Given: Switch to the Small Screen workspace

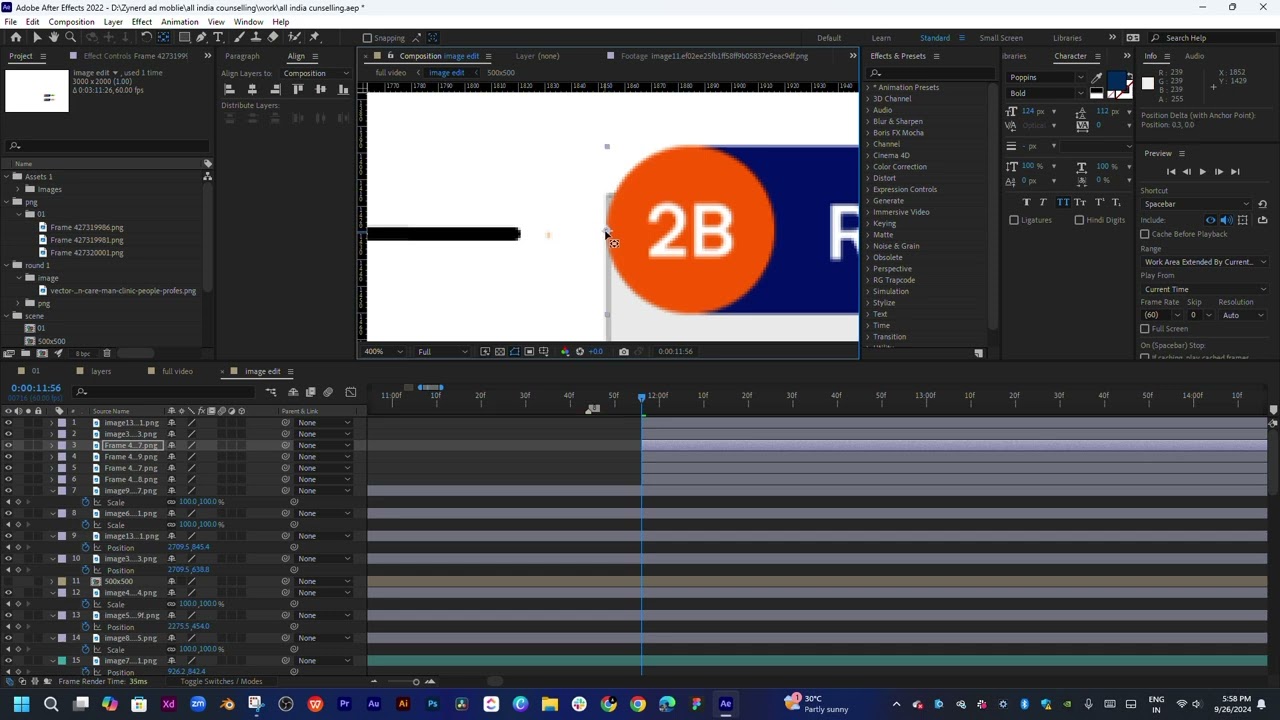Looking at the screenshot, I should point(1000,38).
